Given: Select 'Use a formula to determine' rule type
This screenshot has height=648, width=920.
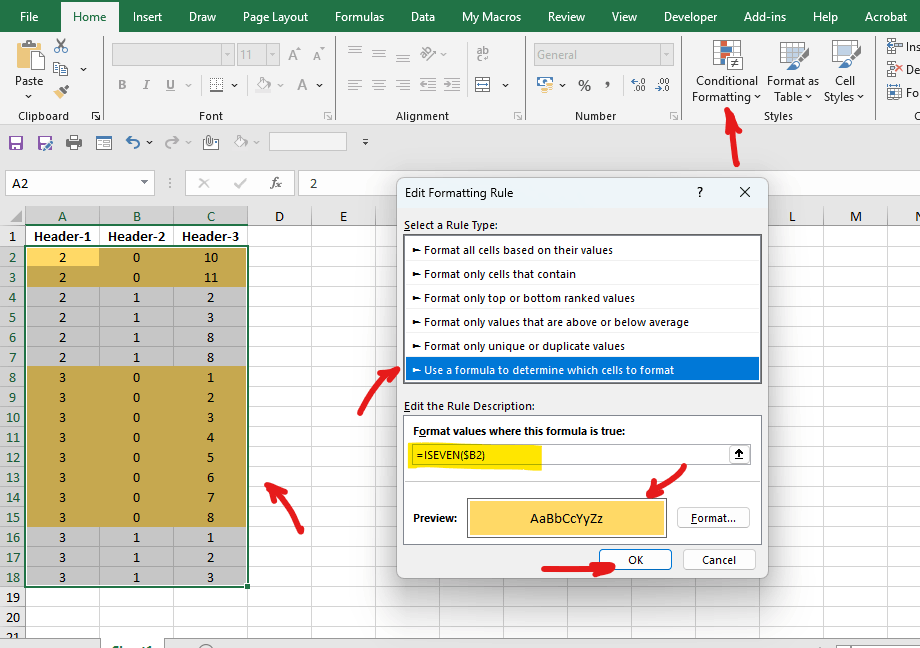Looking at the screenshot, I should tap(583, 370).
